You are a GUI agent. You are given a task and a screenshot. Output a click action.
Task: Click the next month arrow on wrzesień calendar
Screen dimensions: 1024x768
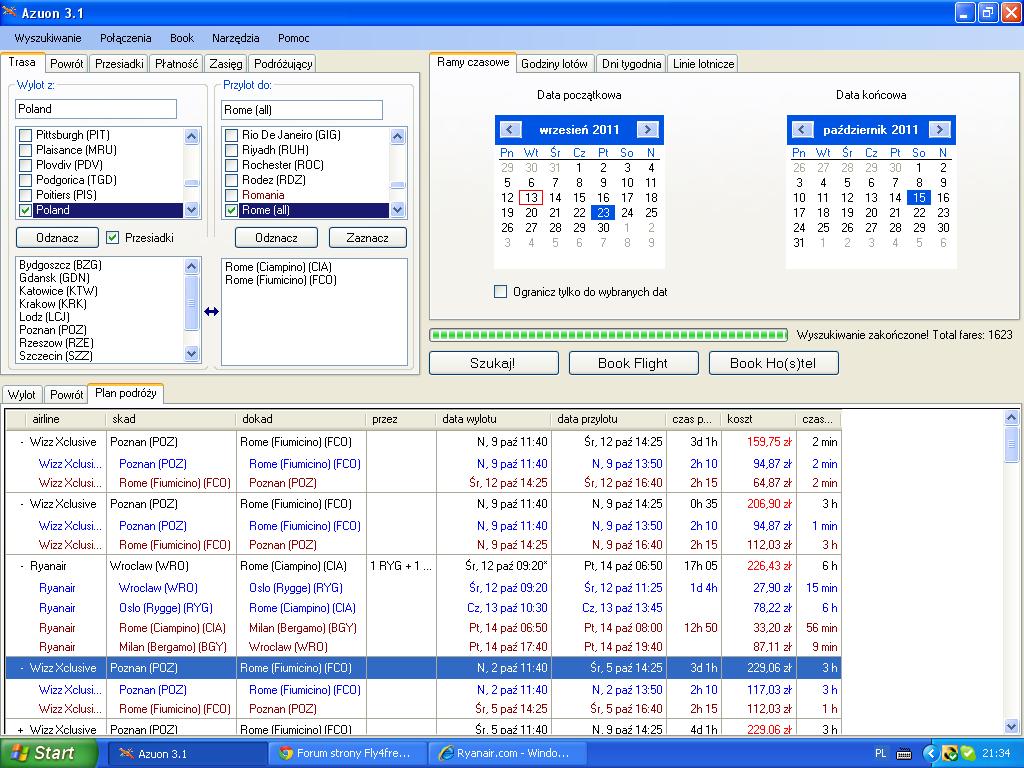tap(648, 129)
